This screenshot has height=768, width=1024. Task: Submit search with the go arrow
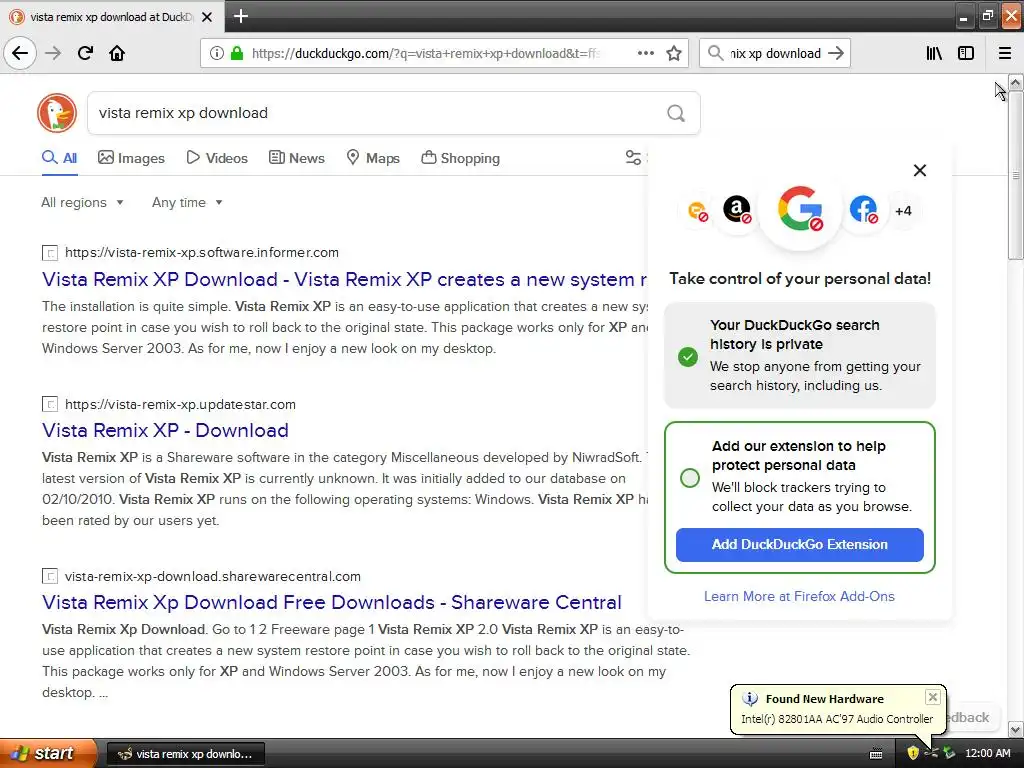click(x=836, y=53)
